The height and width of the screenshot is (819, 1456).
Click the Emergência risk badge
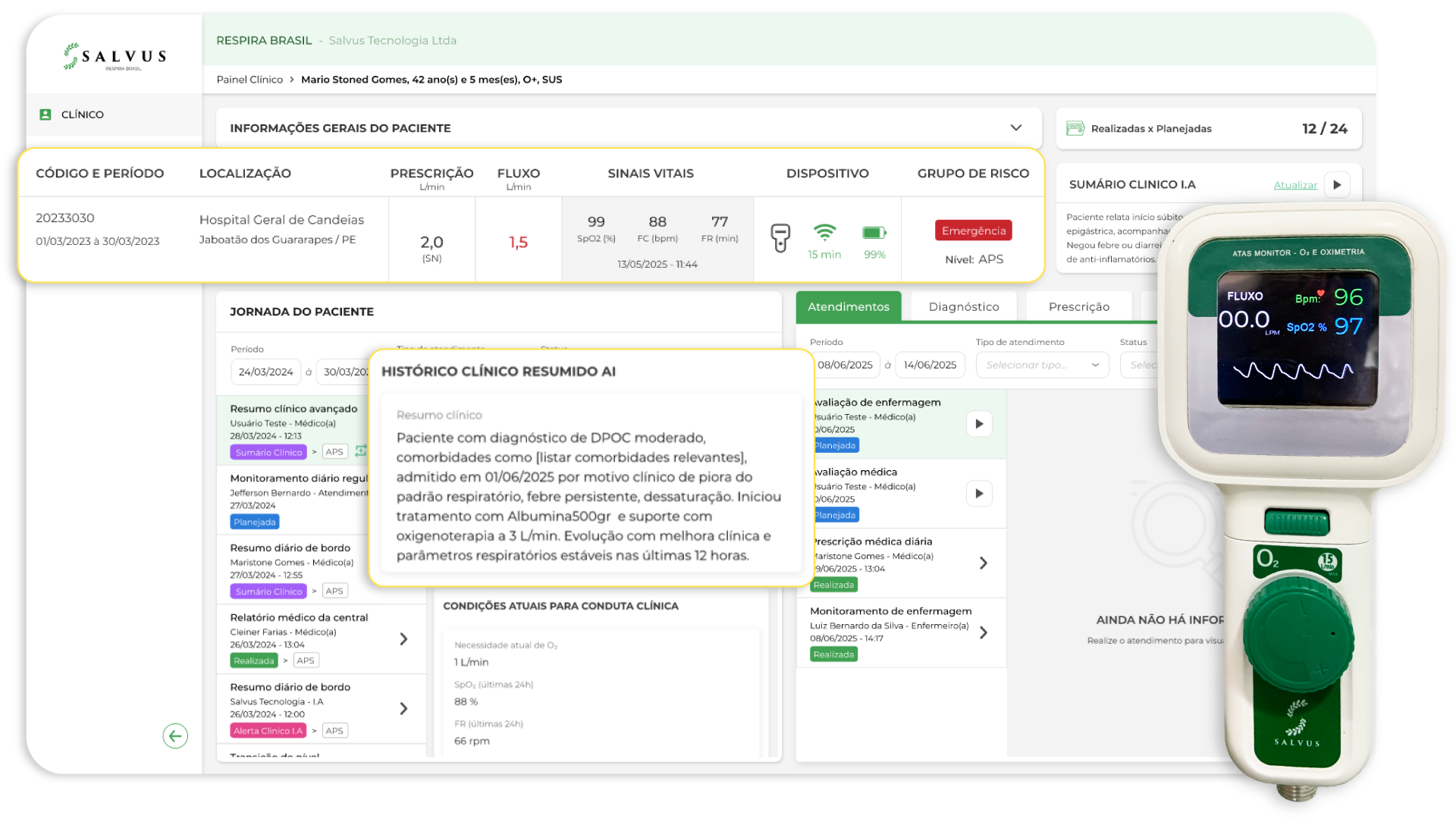974,231
